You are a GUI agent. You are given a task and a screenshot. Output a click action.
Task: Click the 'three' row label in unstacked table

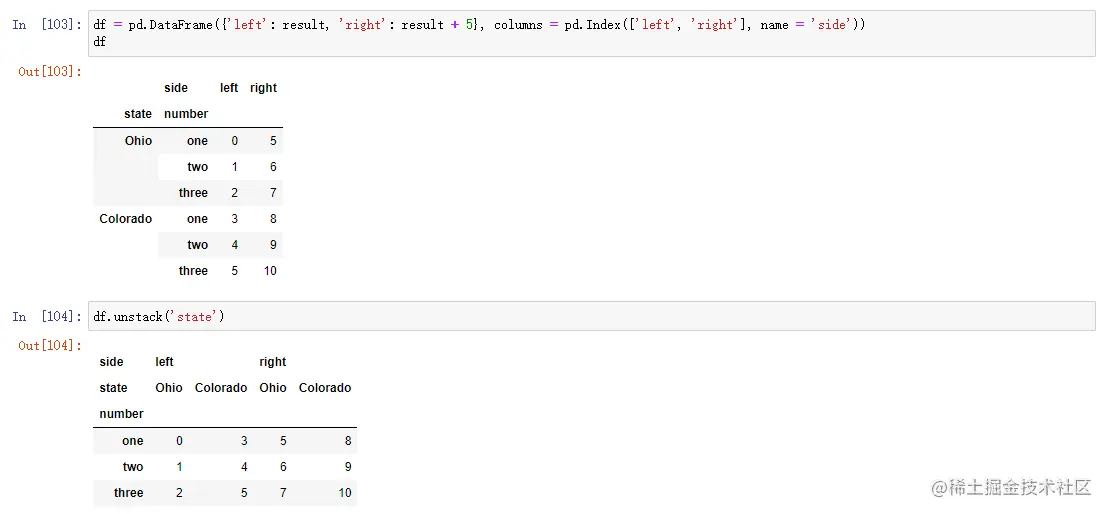pyautogui.click(x=128, y=493)
